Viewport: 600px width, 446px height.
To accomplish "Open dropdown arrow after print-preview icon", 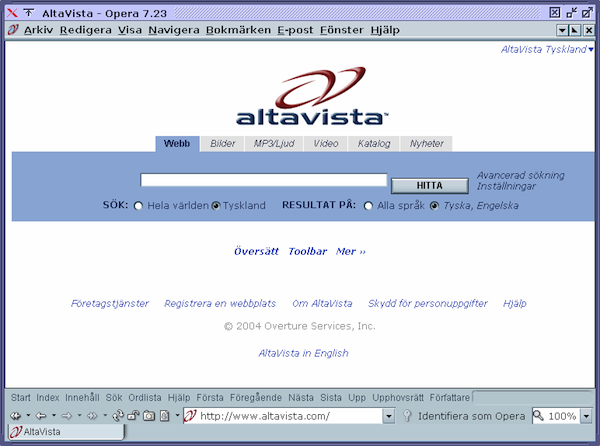I will 177,415.
